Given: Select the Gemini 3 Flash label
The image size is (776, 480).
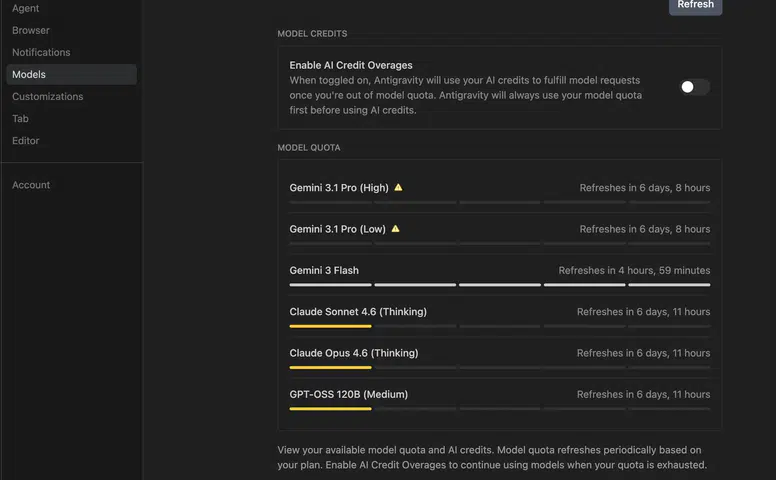Looking at the screenshot, I should tap(324, 271).
